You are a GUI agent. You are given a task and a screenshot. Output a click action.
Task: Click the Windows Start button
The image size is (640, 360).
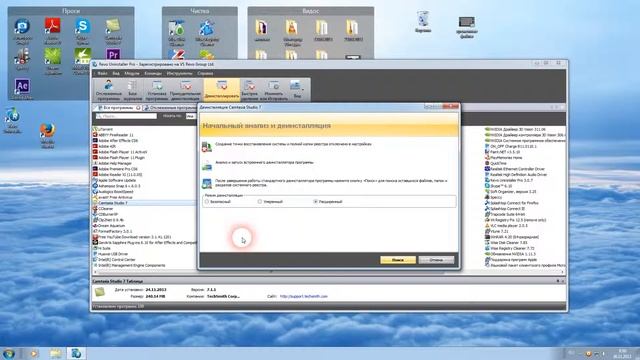point(9,353)
